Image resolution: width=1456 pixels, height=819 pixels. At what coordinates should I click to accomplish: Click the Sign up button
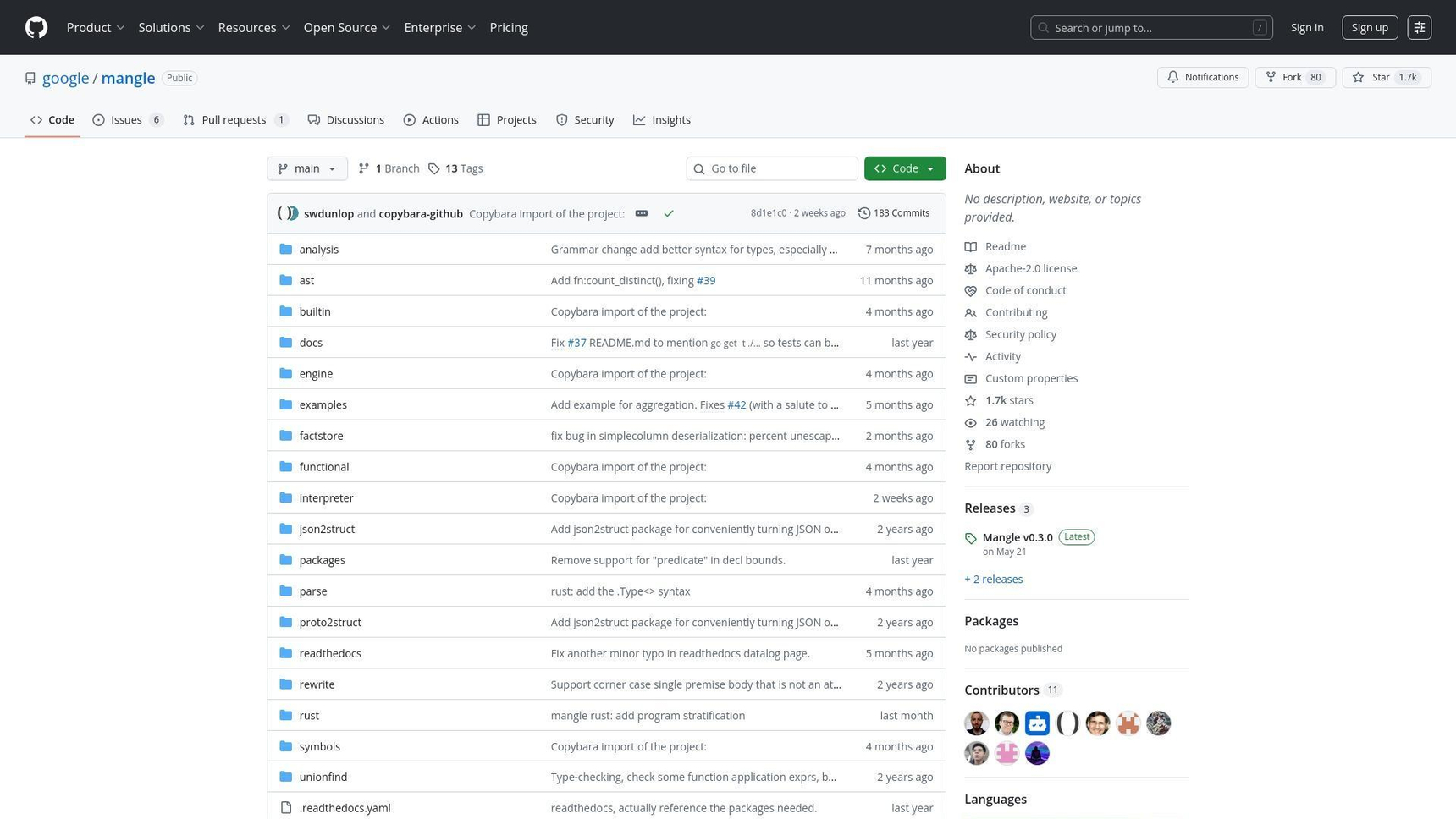point(1369,26)
